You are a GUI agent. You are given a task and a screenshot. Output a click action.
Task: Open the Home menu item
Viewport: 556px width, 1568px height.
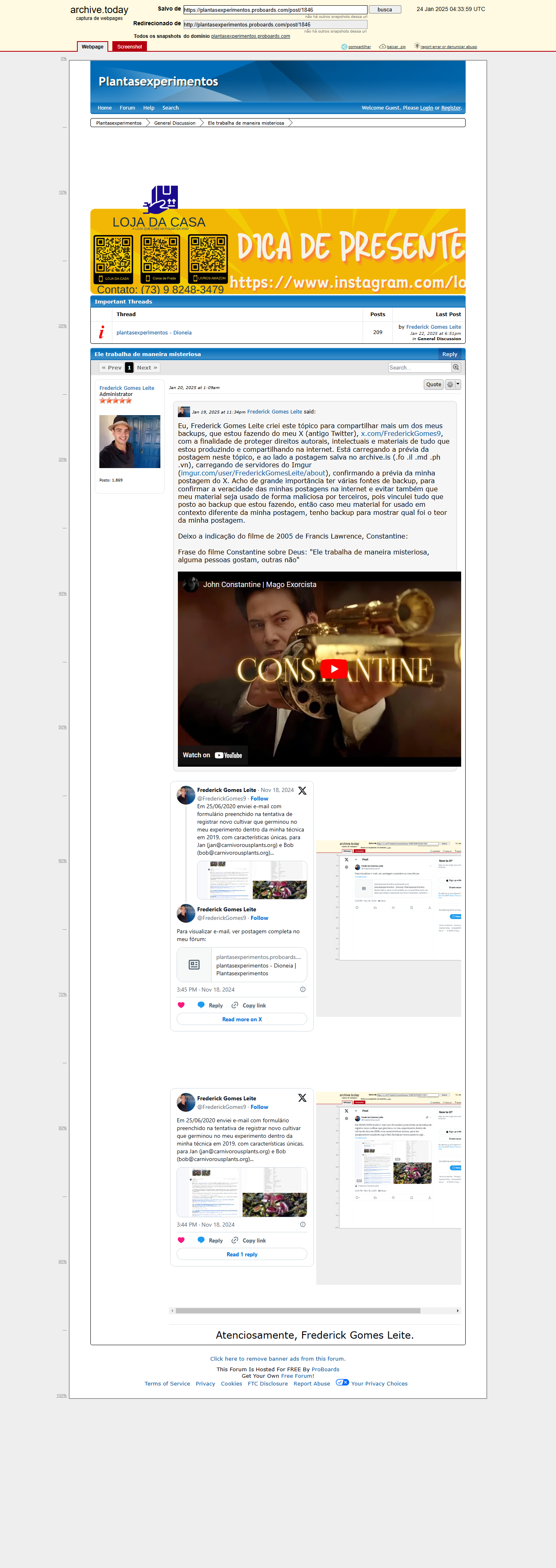click(x=105, y=108)
